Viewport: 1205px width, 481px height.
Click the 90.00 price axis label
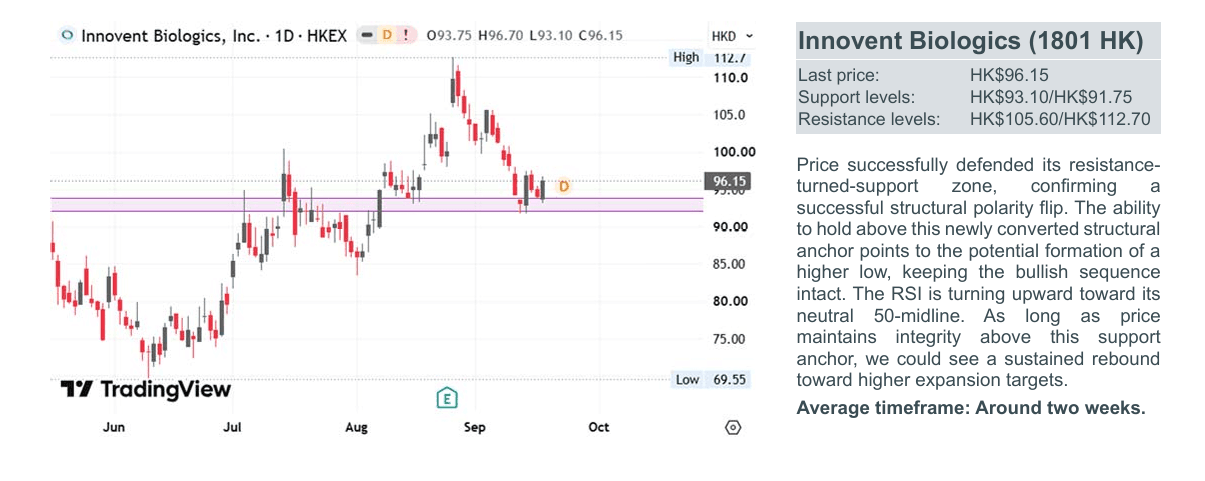point(730,226)
